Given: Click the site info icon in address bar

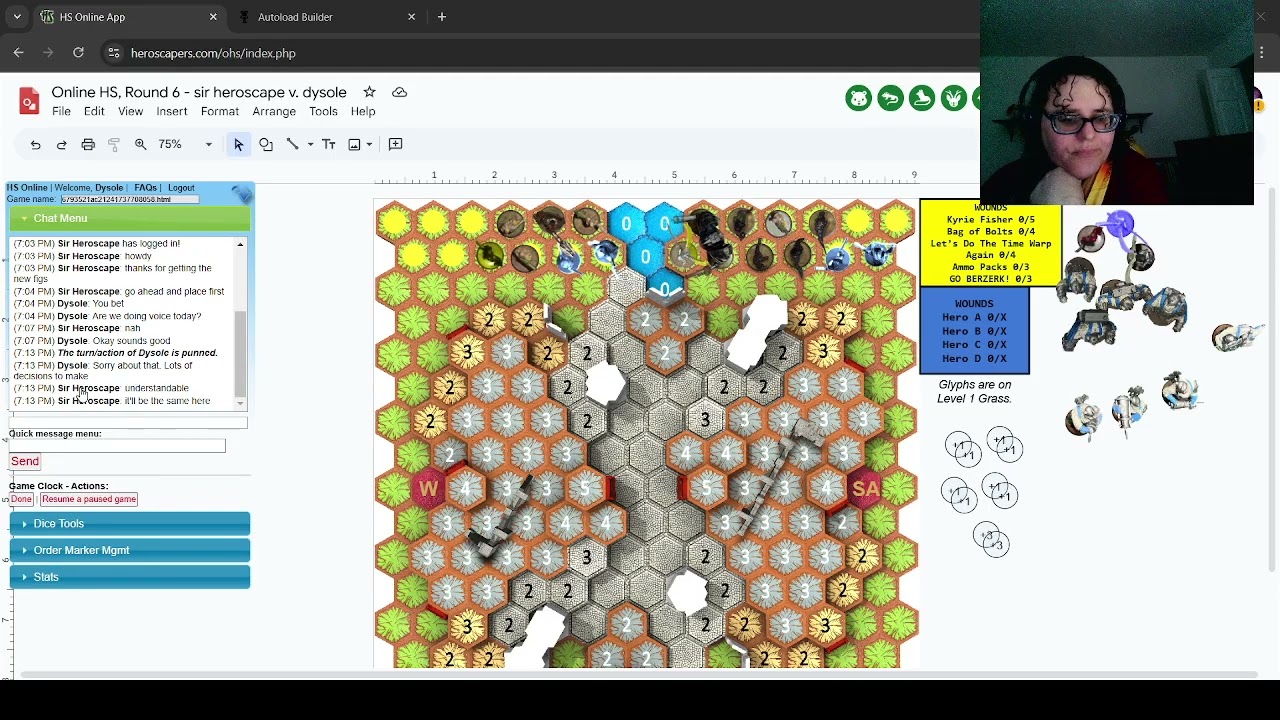Looking at the screenshot, I should tap(113, 53).
